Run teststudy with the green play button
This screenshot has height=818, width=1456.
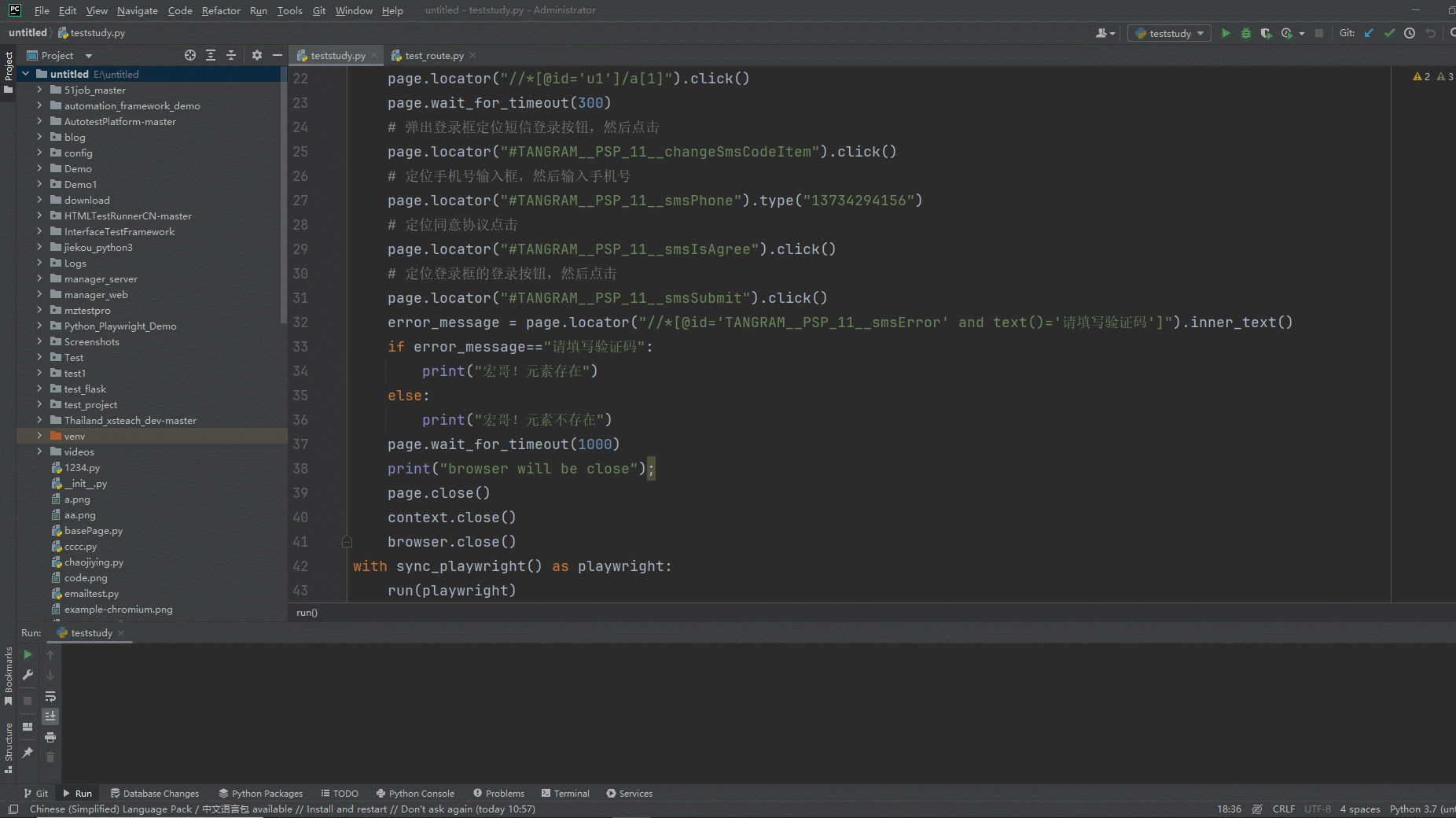(1226, 33)
